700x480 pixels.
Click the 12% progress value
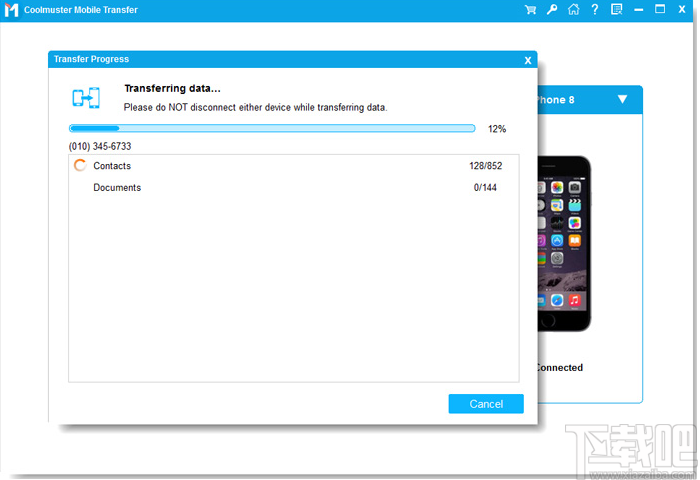497,129
